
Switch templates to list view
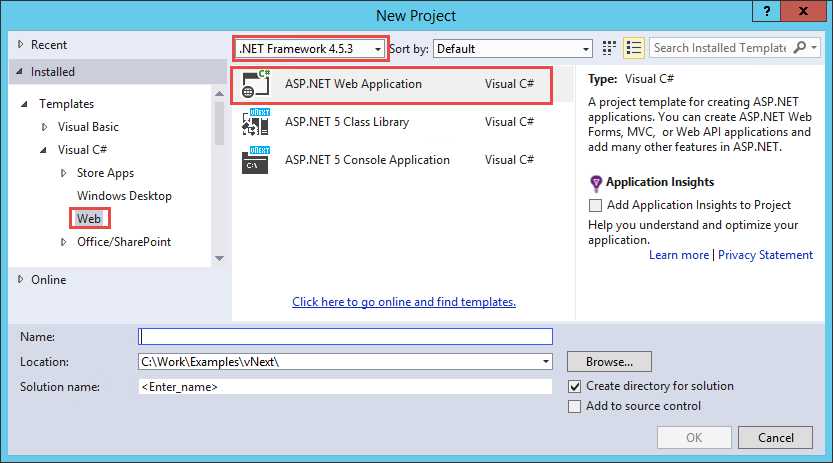(x=633, y=48)
